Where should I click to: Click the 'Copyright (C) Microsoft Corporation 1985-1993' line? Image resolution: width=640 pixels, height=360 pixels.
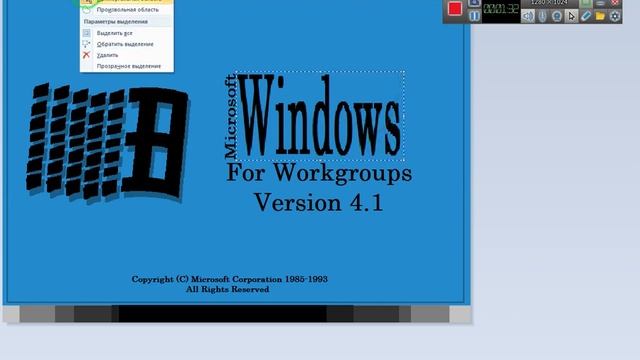[229, 280]
